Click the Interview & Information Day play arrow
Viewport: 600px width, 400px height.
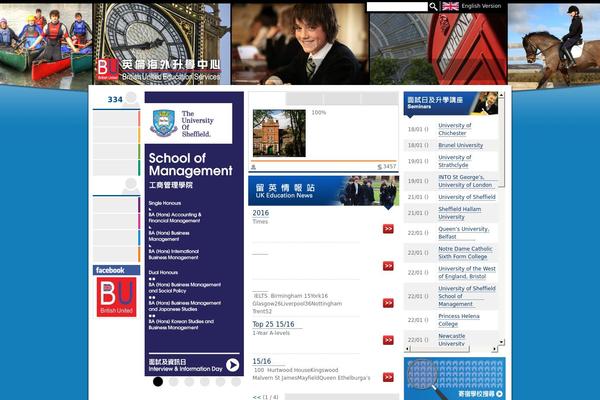(232, 365)
